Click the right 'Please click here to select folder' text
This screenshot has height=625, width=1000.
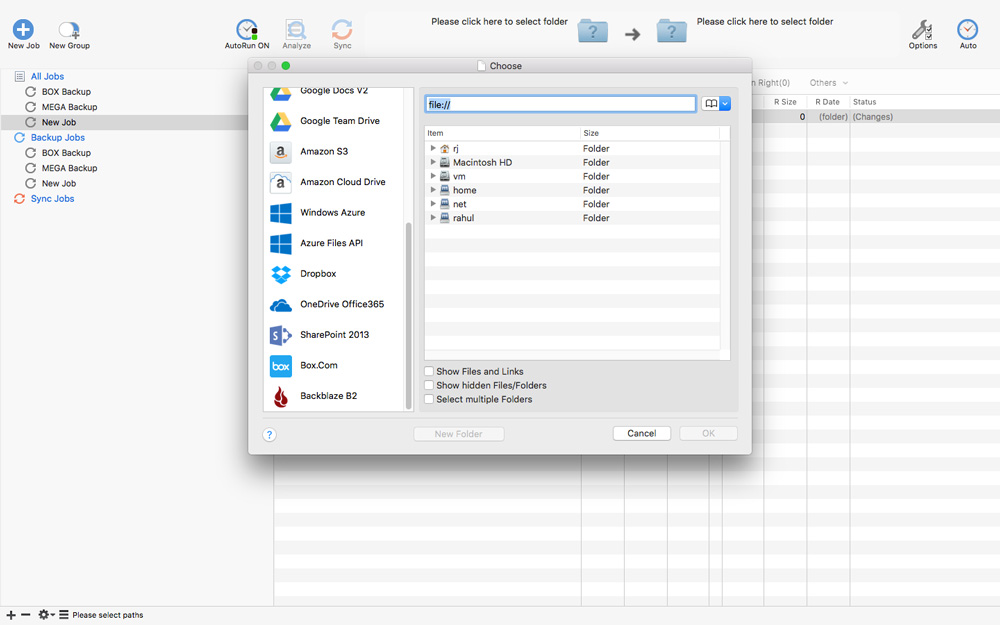coord(765,22)
